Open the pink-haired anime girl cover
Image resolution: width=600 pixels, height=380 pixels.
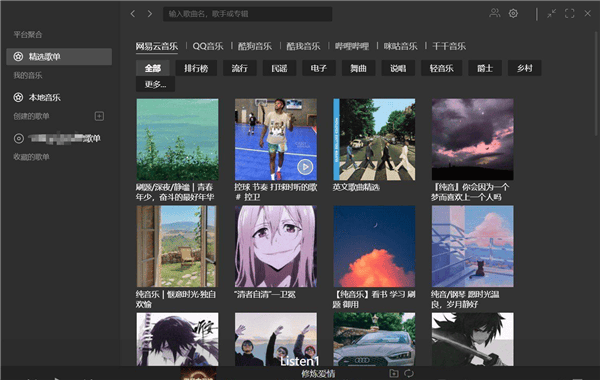click(276, 246)
